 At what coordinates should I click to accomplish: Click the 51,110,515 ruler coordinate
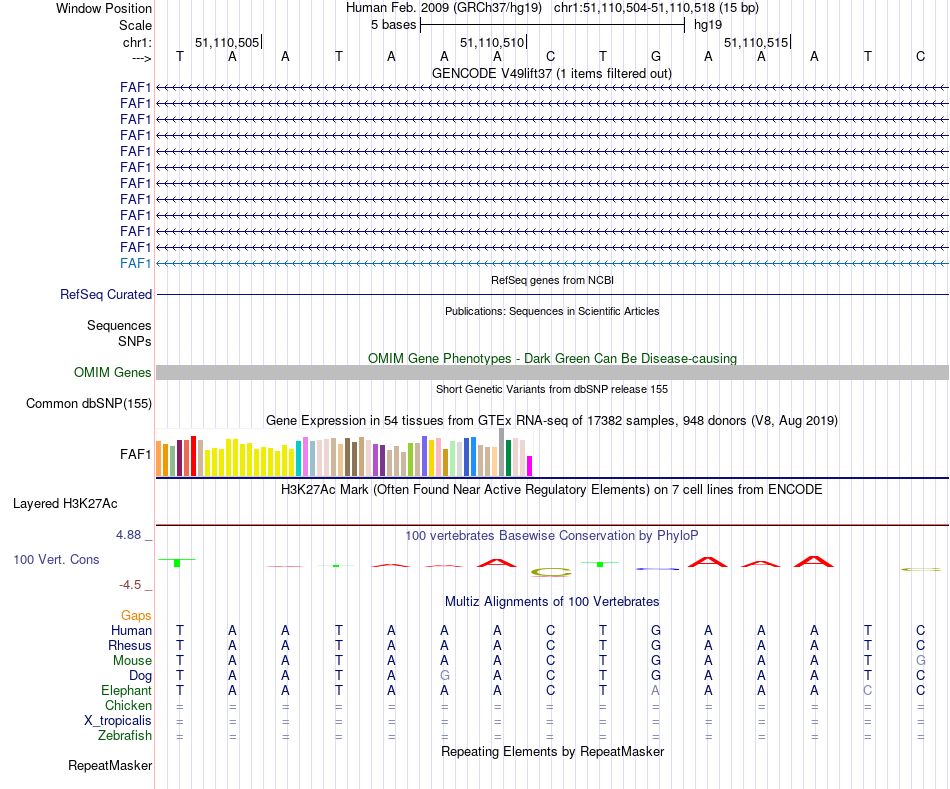pyautogui.click(x=756, y=42)
